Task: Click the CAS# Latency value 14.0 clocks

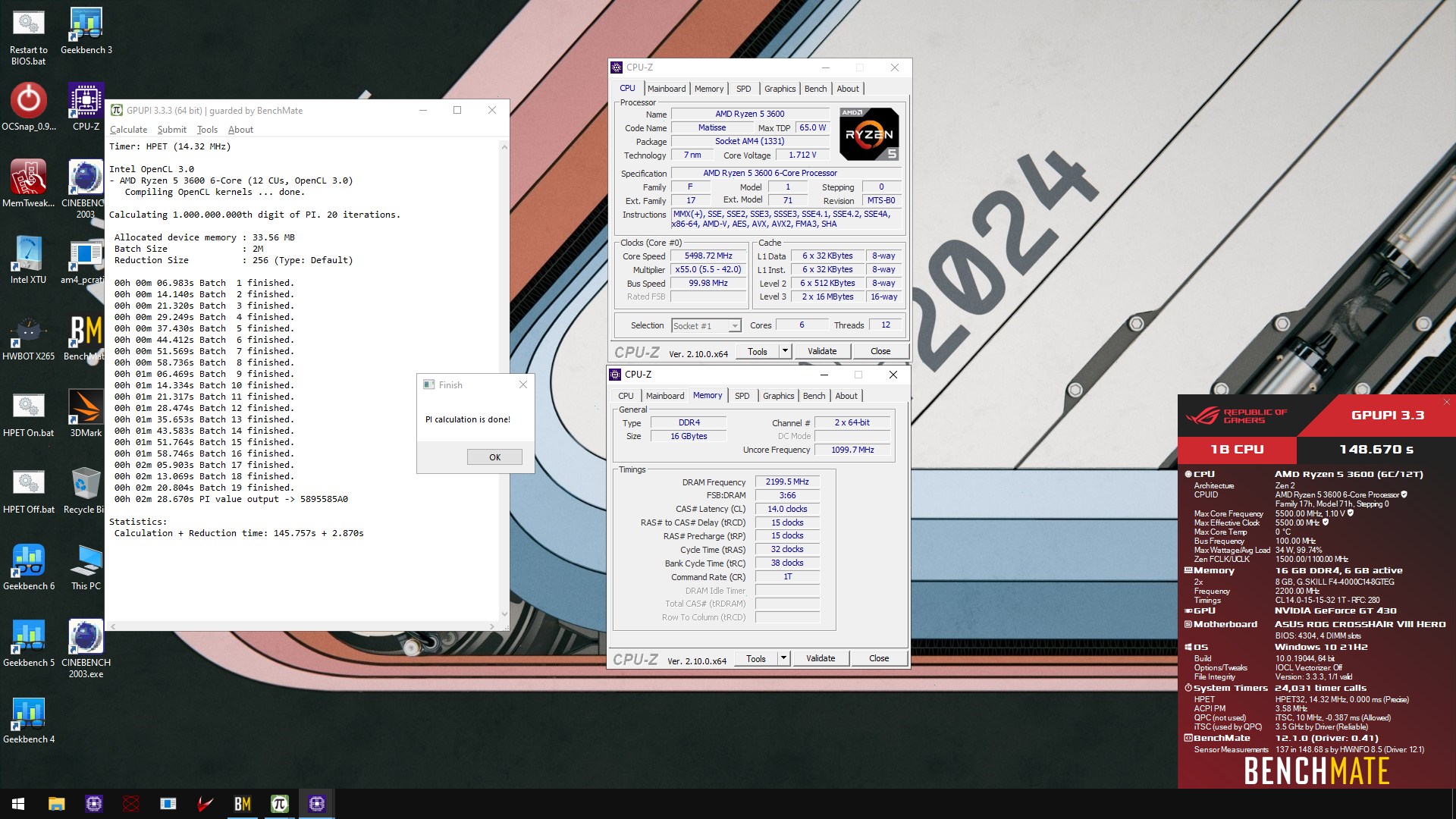Action: pyautogui.click(x=787, y=510)
